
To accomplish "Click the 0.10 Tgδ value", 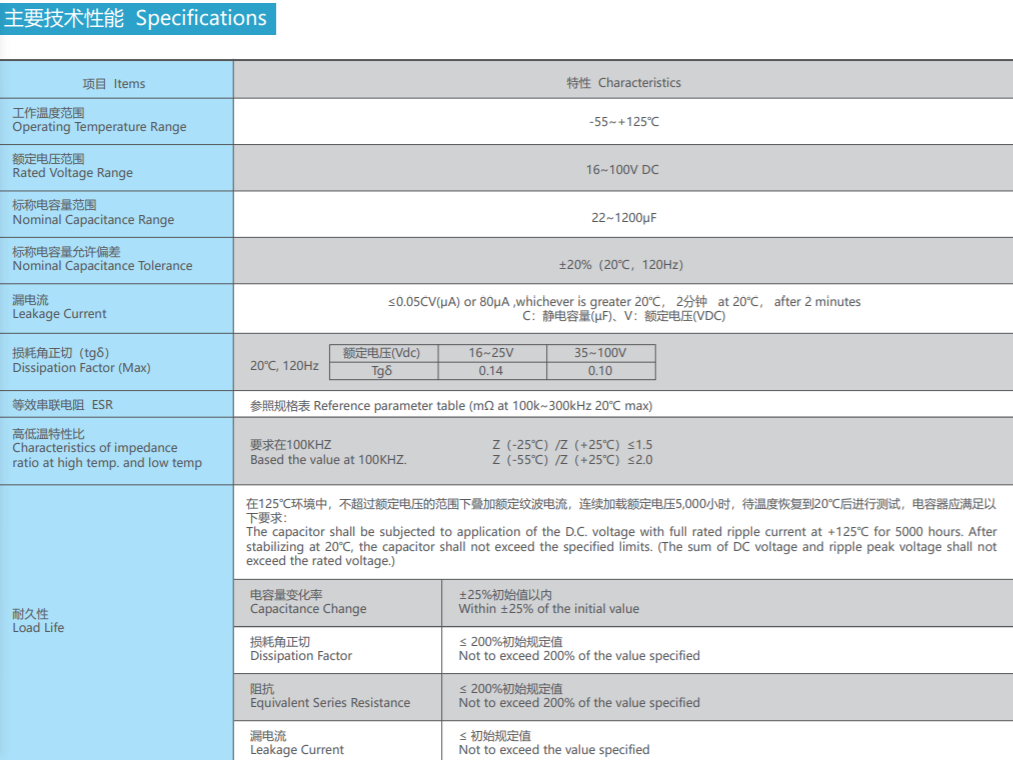I will tap(600, 371).
